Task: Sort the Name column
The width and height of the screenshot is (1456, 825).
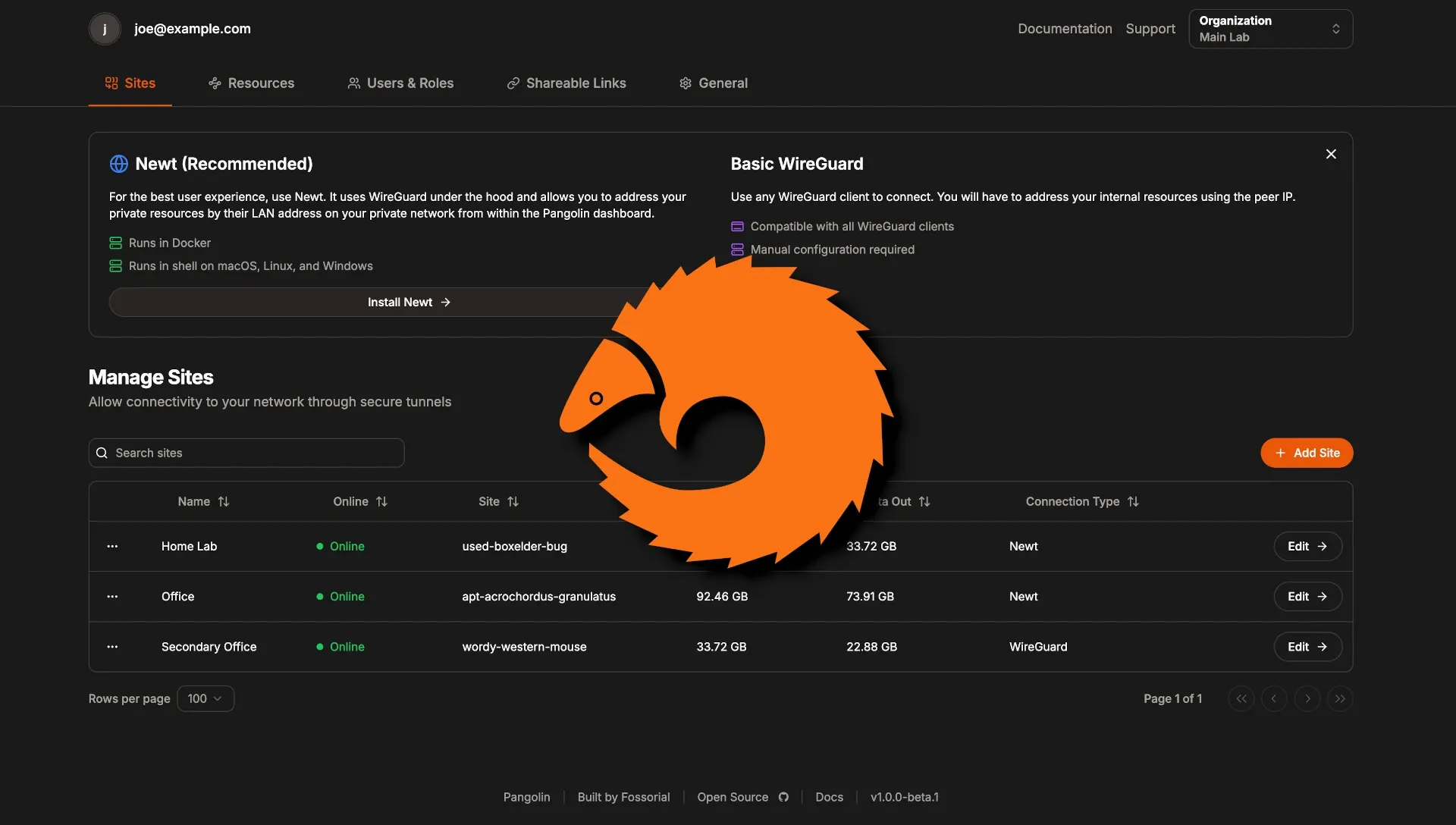Action: click(x=224, y=501)
